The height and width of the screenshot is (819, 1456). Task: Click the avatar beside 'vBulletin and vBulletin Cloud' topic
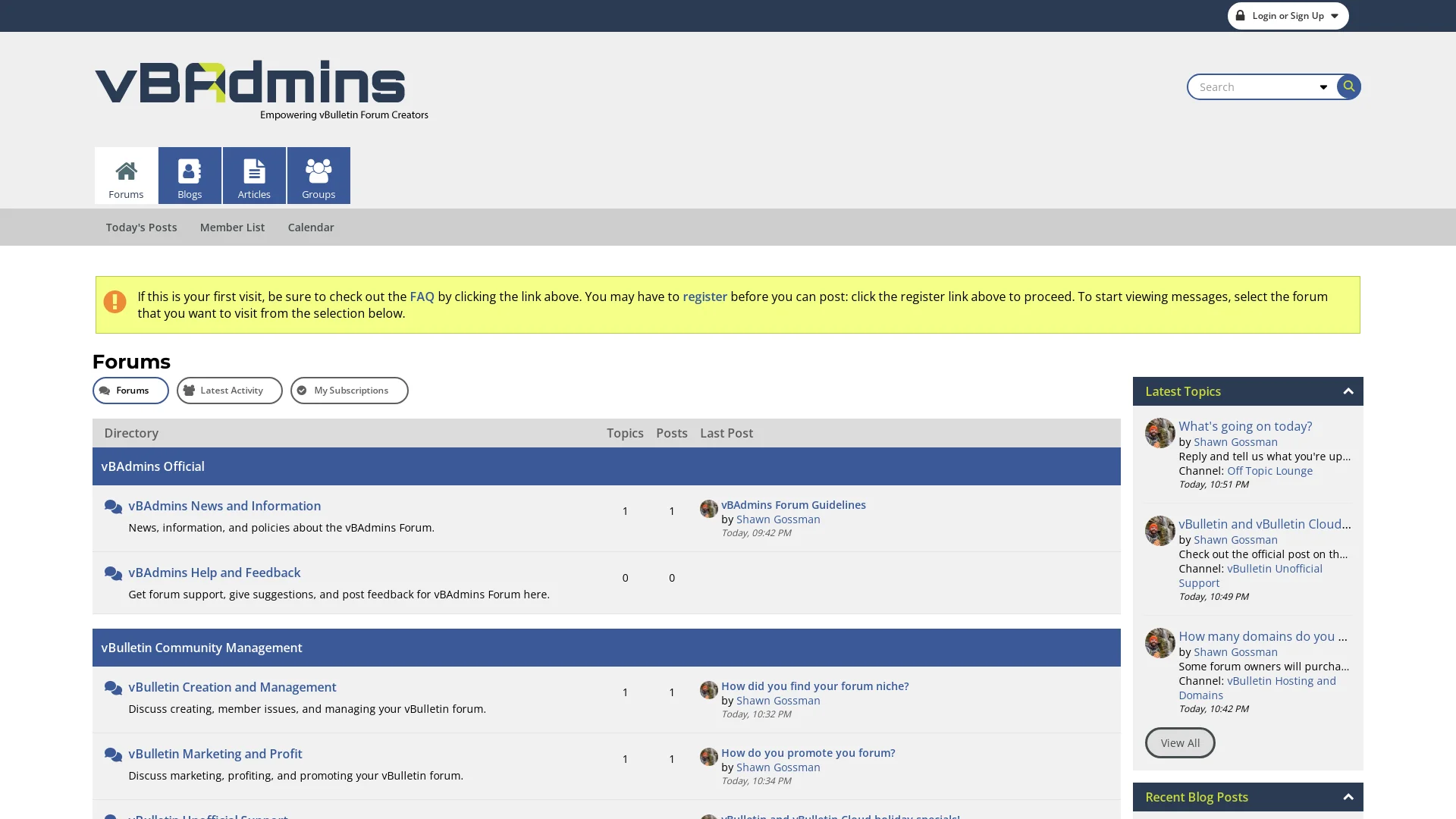1159,531
